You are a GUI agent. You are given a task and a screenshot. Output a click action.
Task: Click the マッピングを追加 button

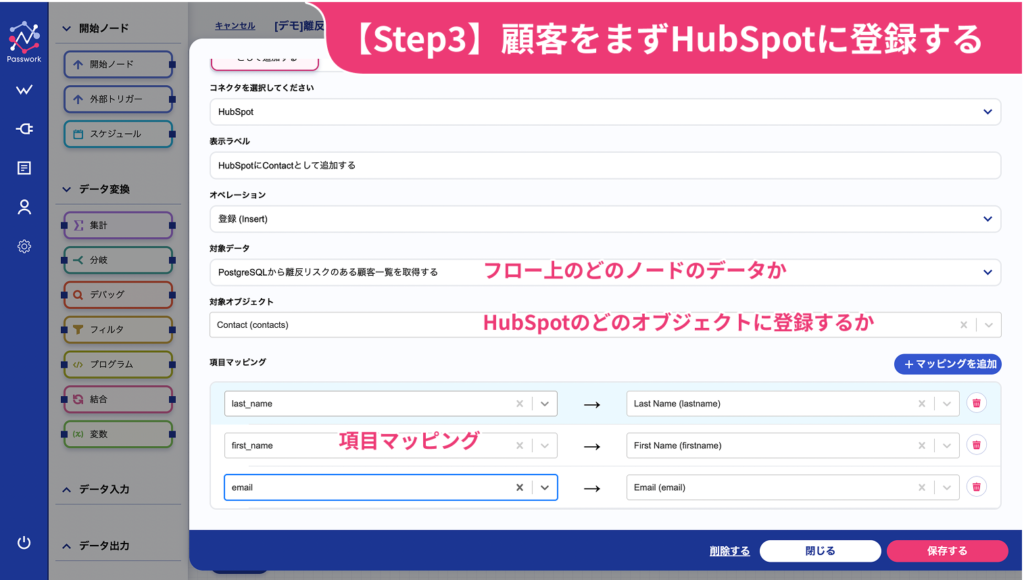[948, 364]
